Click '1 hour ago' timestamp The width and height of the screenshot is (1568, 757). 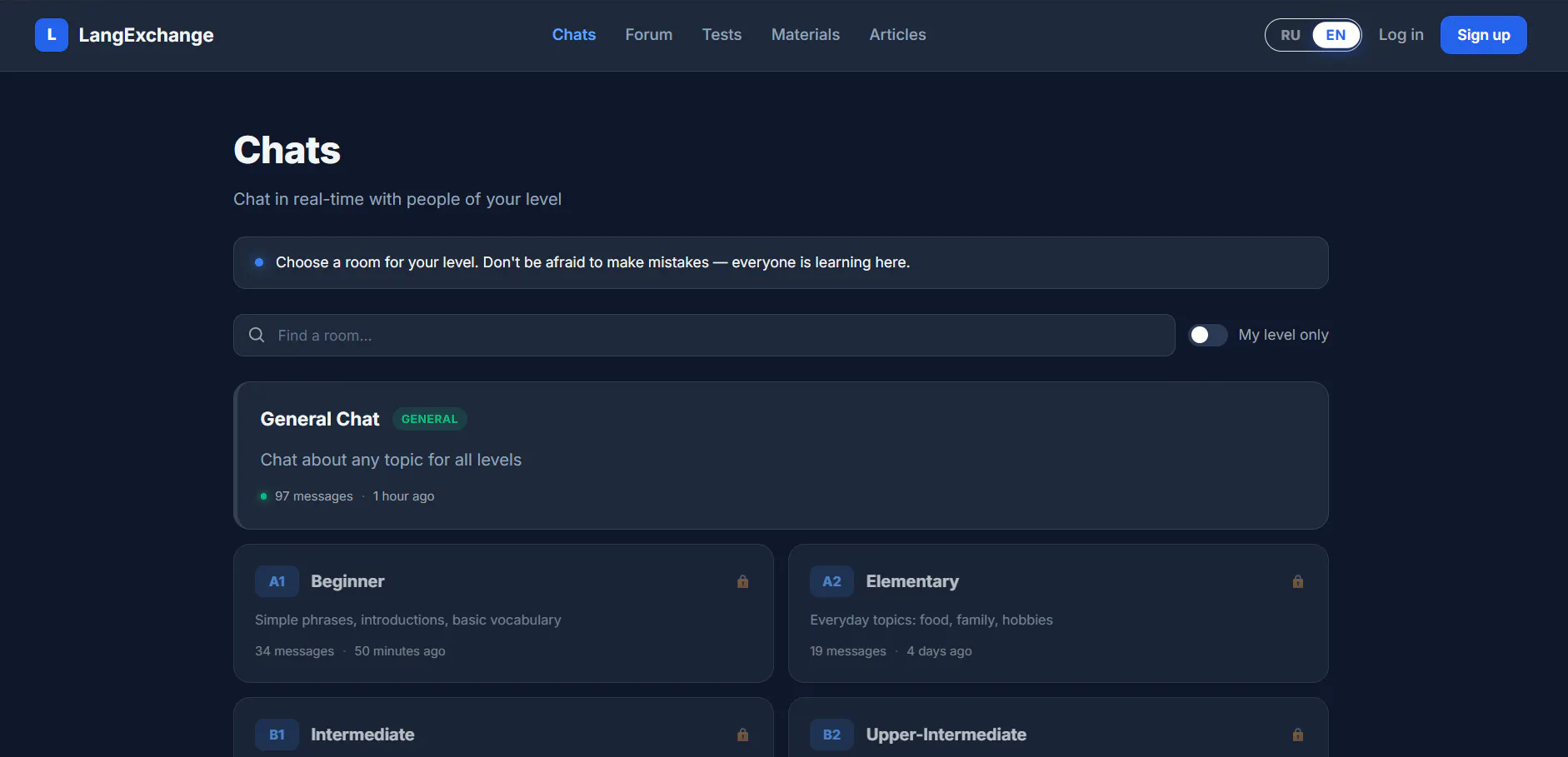point(403,496)
